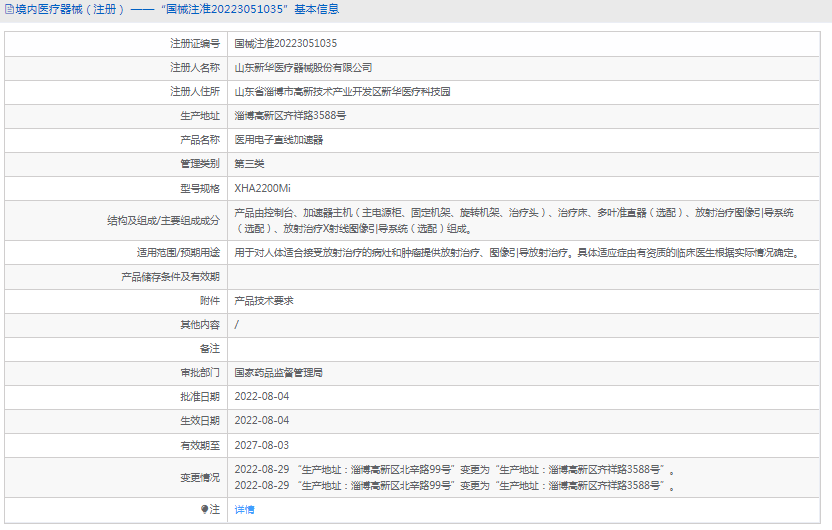Select approval date 2022-08-04 in 批准日期 row
The width and height of the screenshot is (832, 530).
tap(262, 397)
